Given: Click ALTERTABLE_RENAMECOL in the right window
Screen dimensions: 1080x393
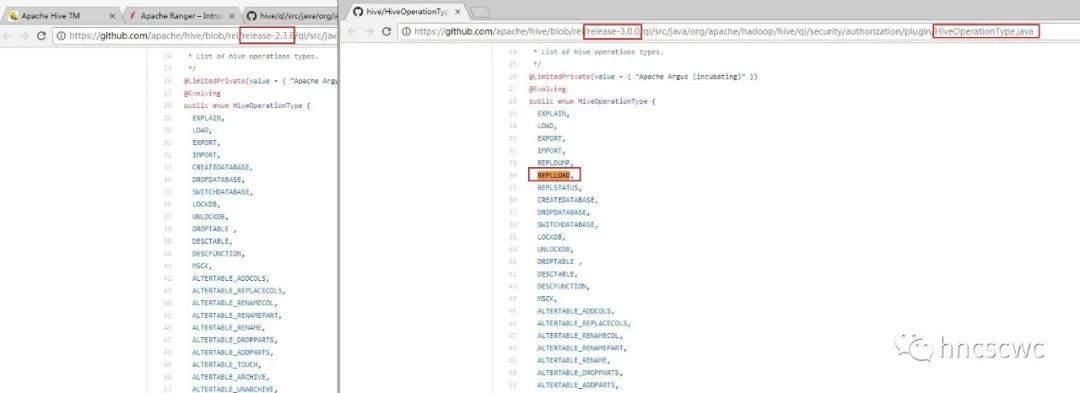Looking at the screenshot, I should pyautogui.click(x=580, y=336).
